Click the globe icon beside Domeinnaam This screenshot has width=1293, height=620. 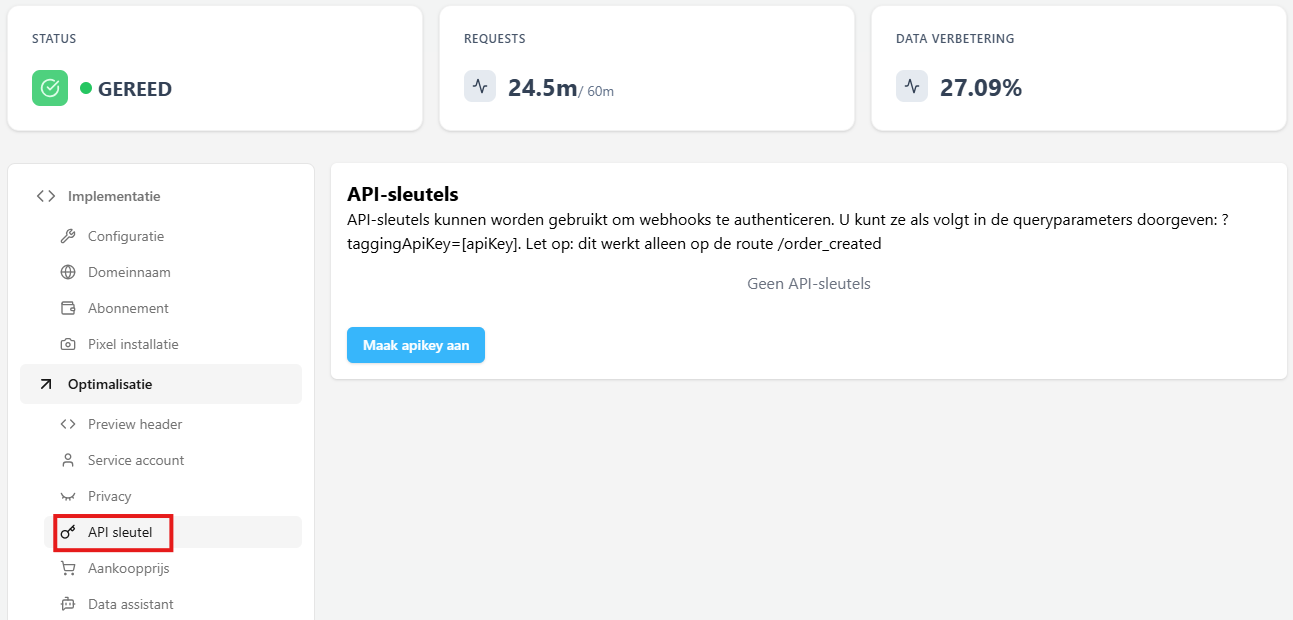click(x=68, y=273)
